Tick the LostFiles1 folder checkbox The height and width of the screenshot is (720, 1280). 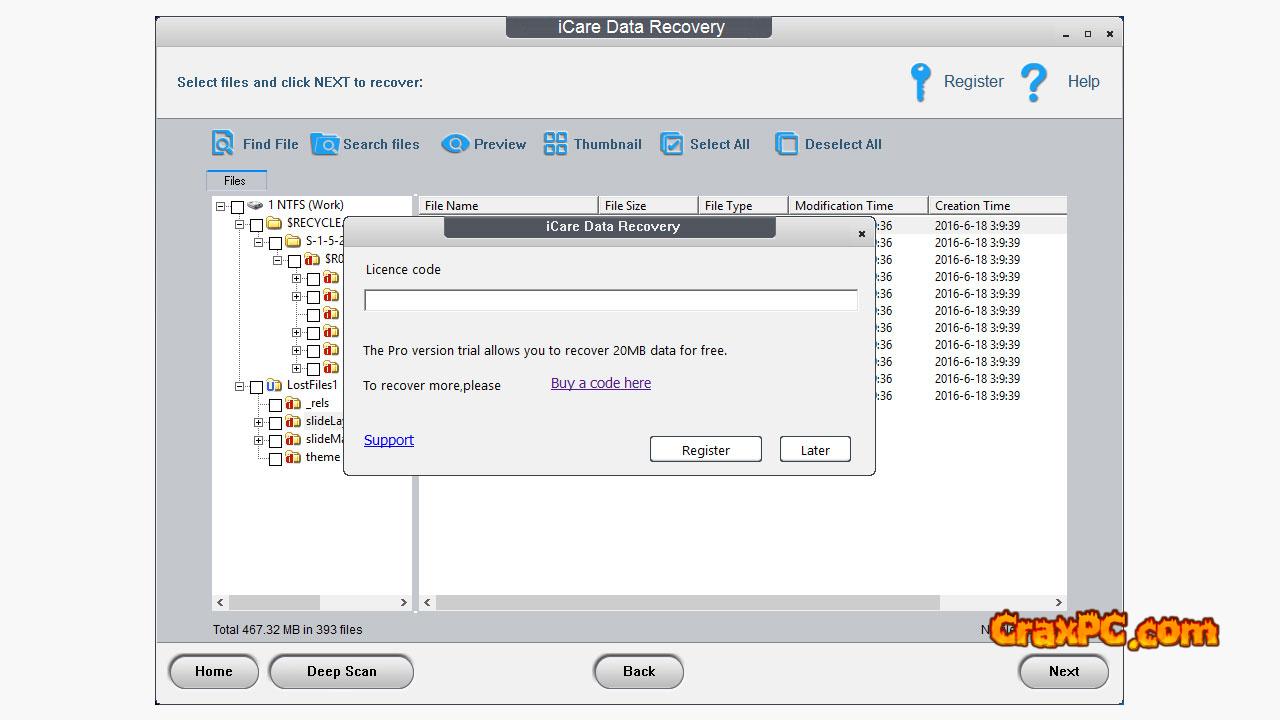pyautogui.click(x=256, y=387)
